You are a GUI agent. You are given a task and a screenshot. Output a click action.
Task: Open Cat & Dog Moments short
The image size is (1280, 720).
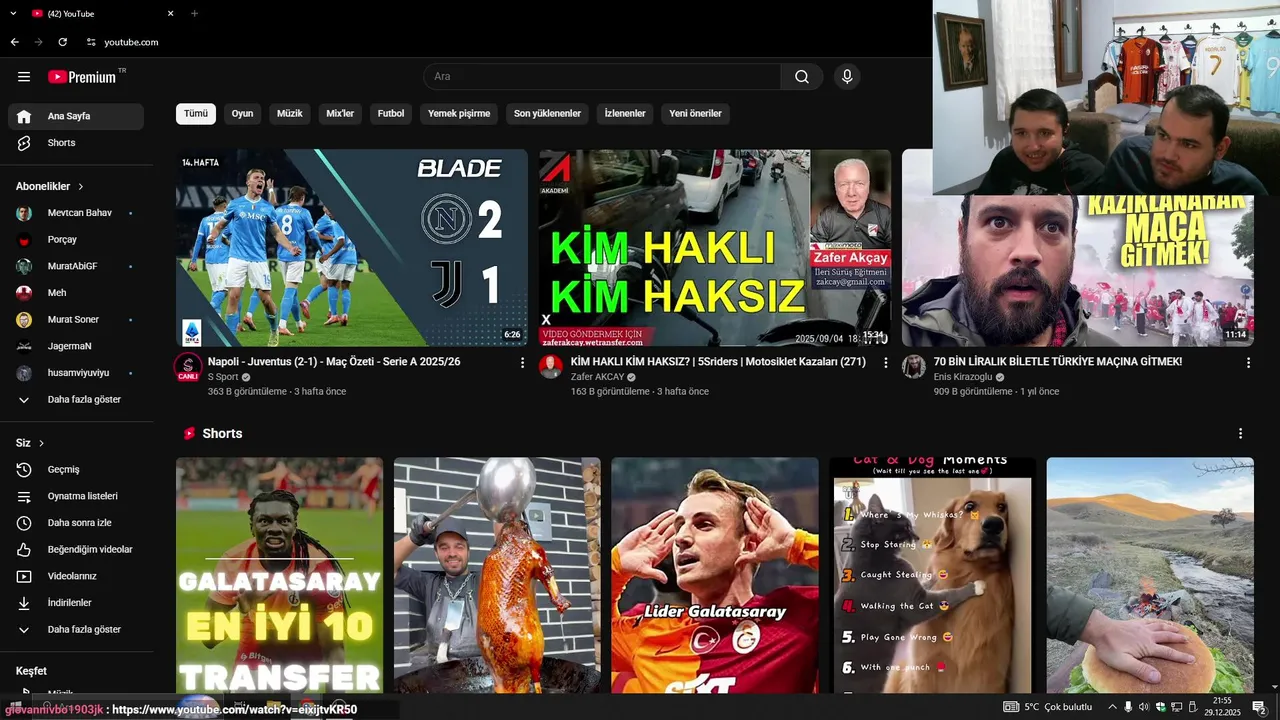point(933,575)
